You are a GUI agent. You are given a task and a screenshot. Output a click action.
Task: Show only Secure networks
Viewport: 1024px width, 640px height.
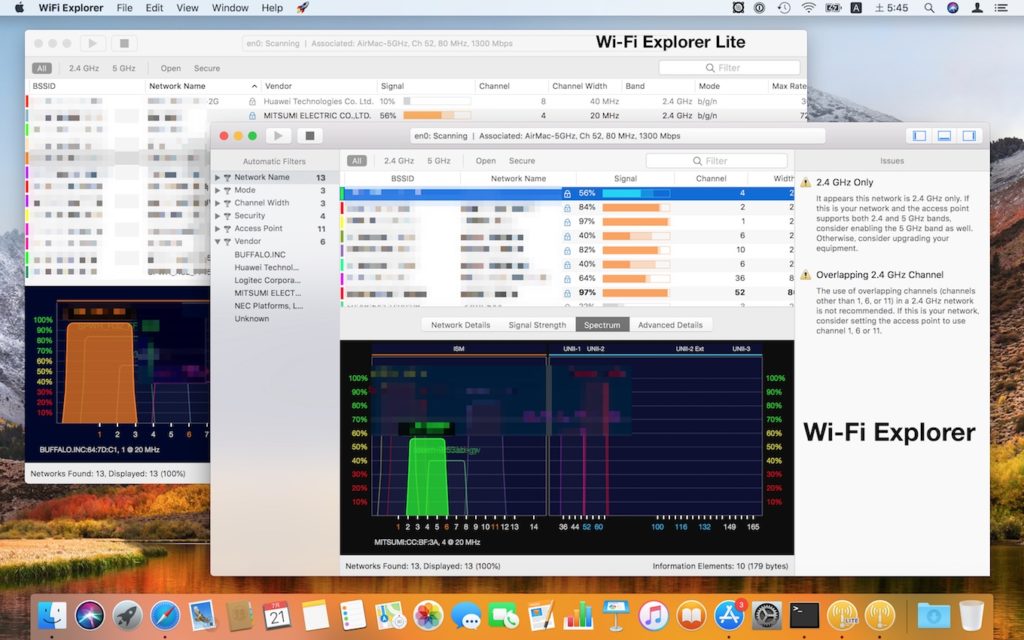(x=522, y=160)
